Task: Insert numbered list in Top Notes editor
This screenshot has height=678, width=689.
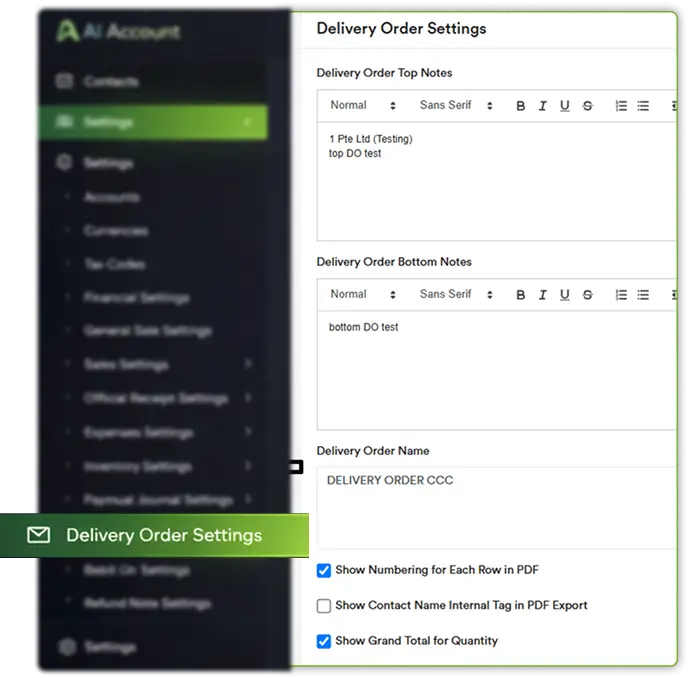Action: click(x=621, y=106)
